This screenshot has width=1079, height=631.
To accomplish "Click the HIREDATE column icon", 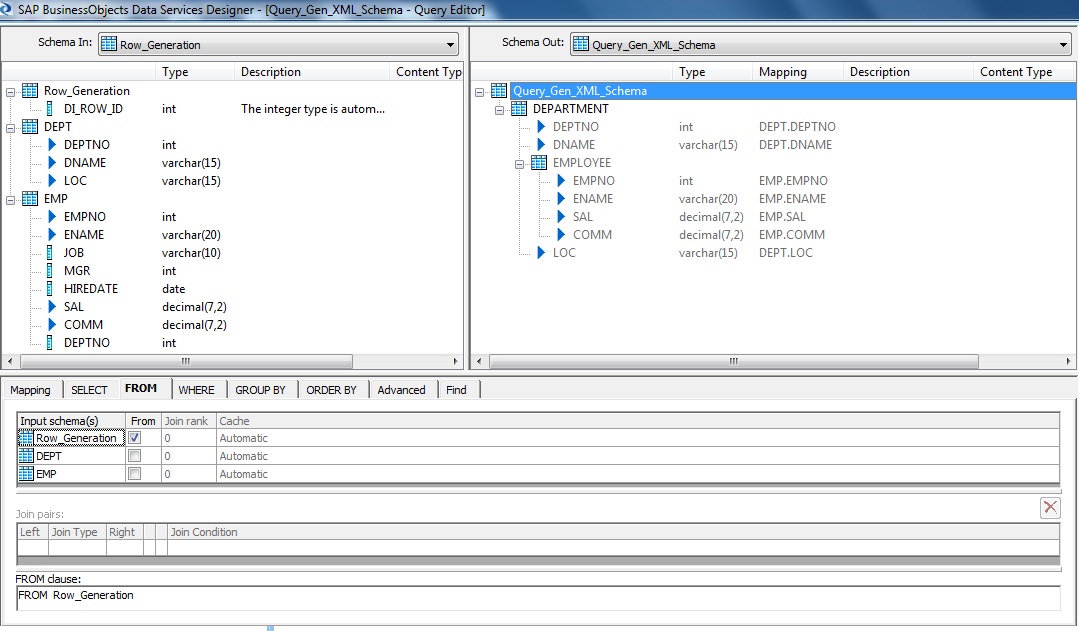I will click(50, 288).
